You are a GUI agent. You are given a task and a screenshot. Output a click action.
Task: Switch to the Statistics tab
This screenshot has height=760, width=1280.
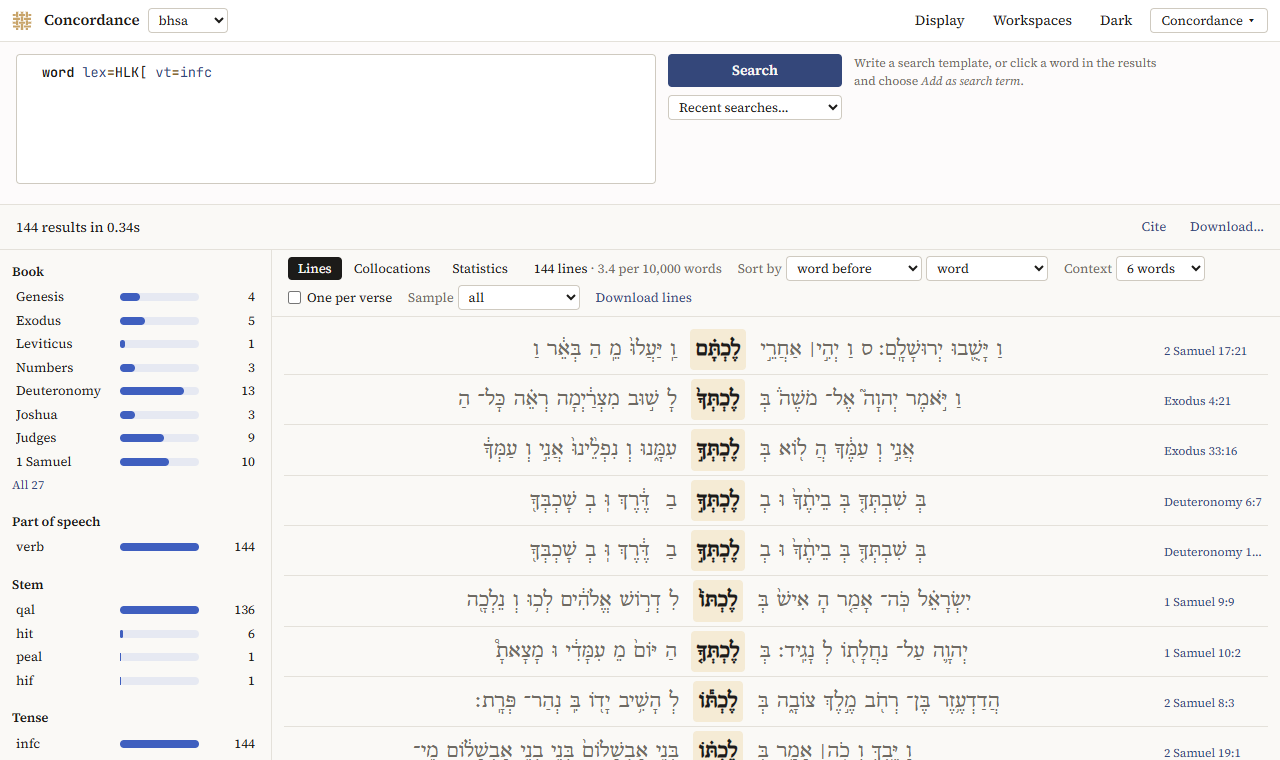click(x=480, y=268)
